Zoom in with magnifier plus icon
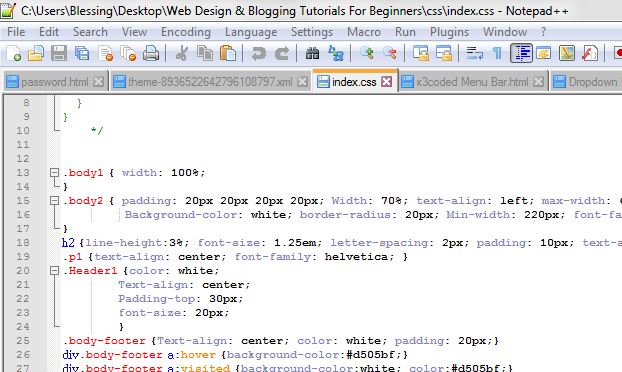The image size is (622, 372). pyautogui.click(x=366, y=53)
